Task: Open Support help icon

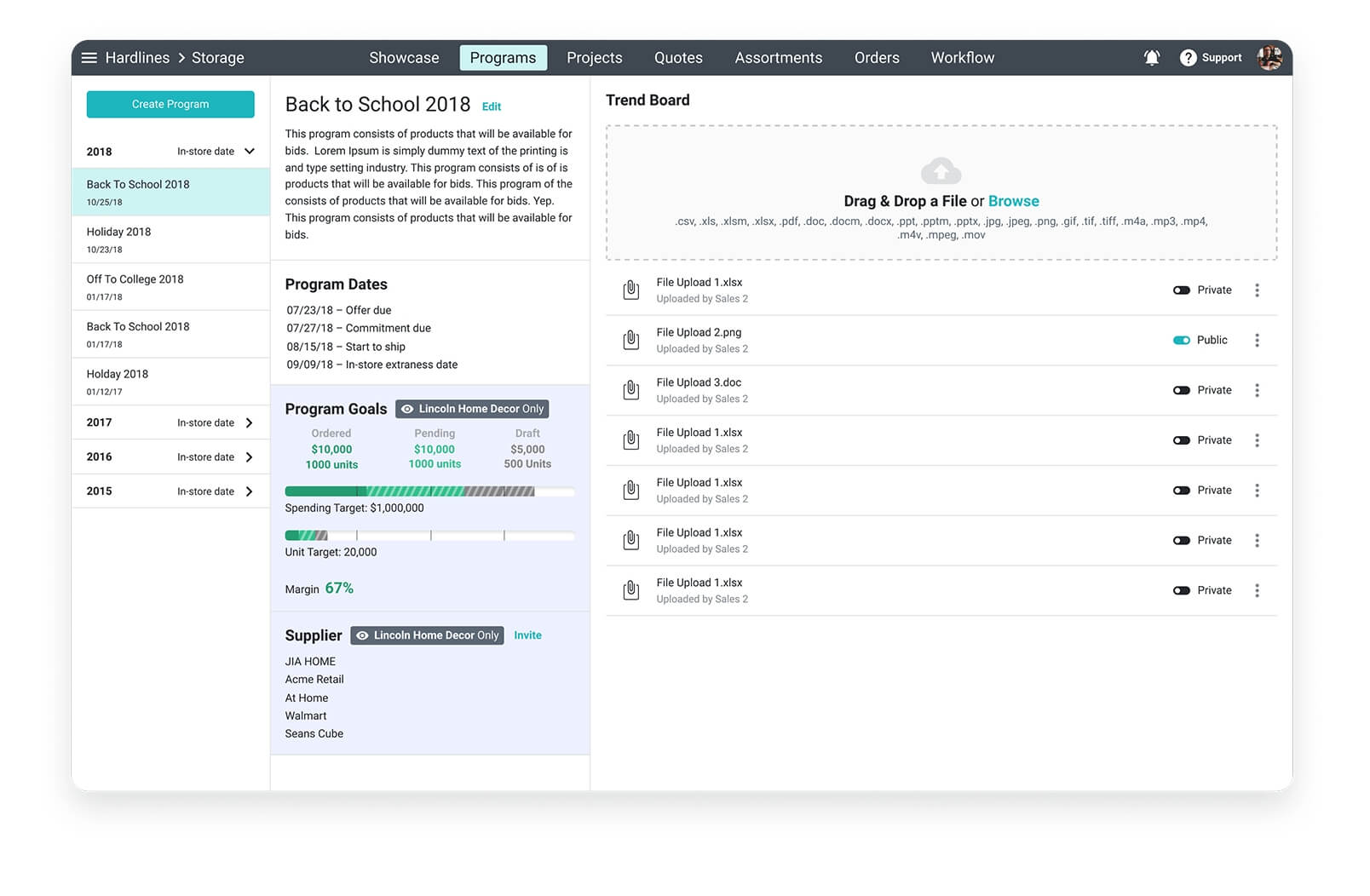Action: 1188,57
